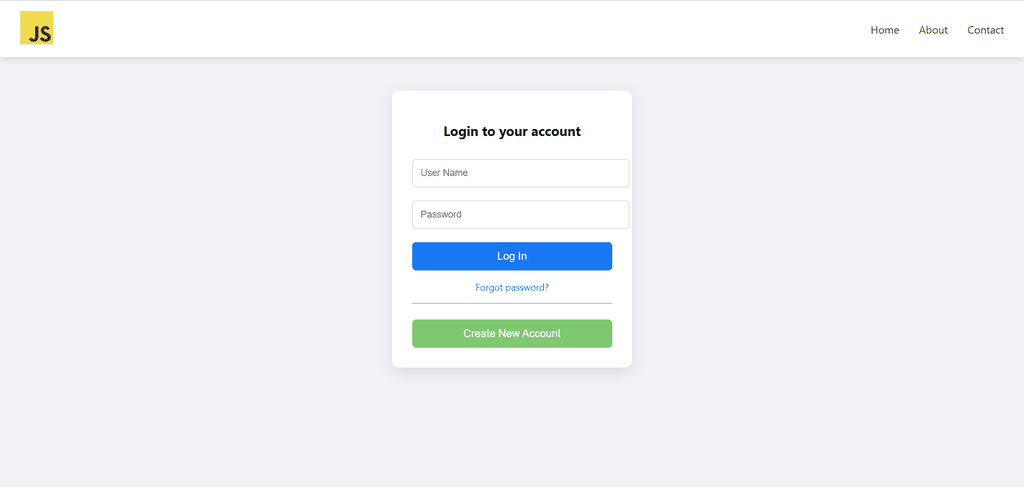Screen dimensions: 1024x487
Task: Start password recovery via Forgot password?
Action: [x=512, y=288]
